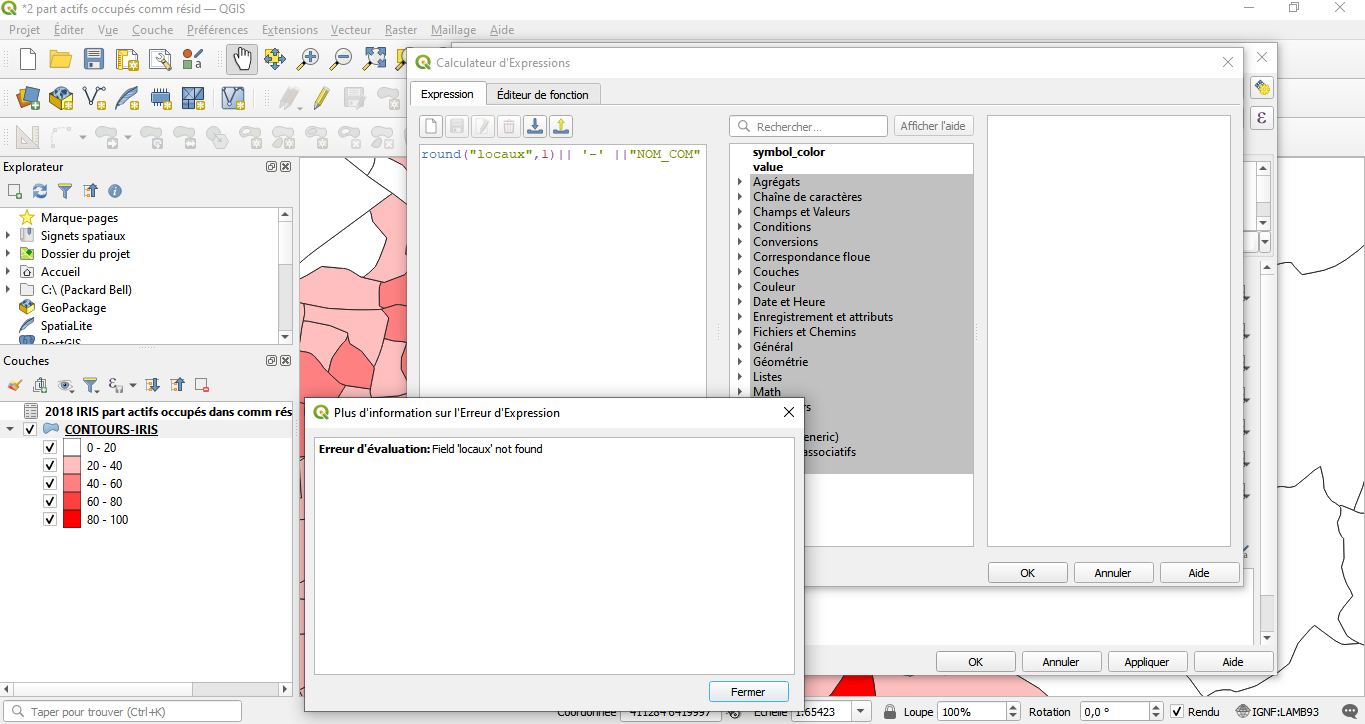Image resolution: width=1365 pixels, height=724 pixels.
Task: Save project with the floppy disk icon
Action: coord(94,59)
